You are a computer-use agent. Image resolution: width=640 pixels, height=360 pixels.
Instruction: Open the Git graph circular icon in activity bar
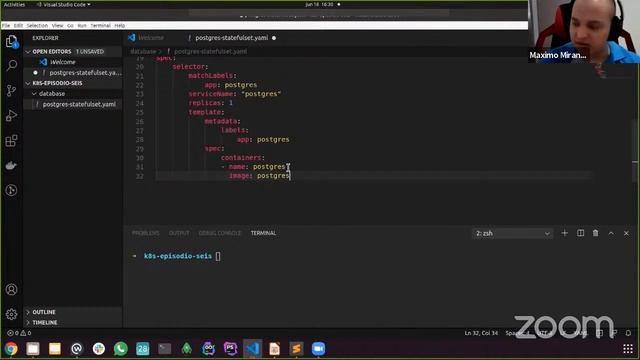click(x=11, y=190)
